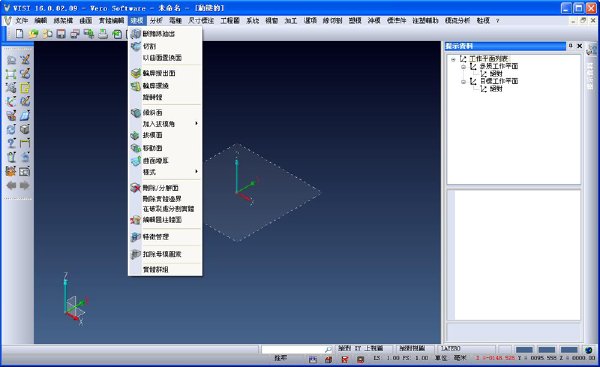The height and width of the screenshot is (367, 600).
Task: Collapse the 系統工作平面 tree node
Action: [x=463, y=67]
